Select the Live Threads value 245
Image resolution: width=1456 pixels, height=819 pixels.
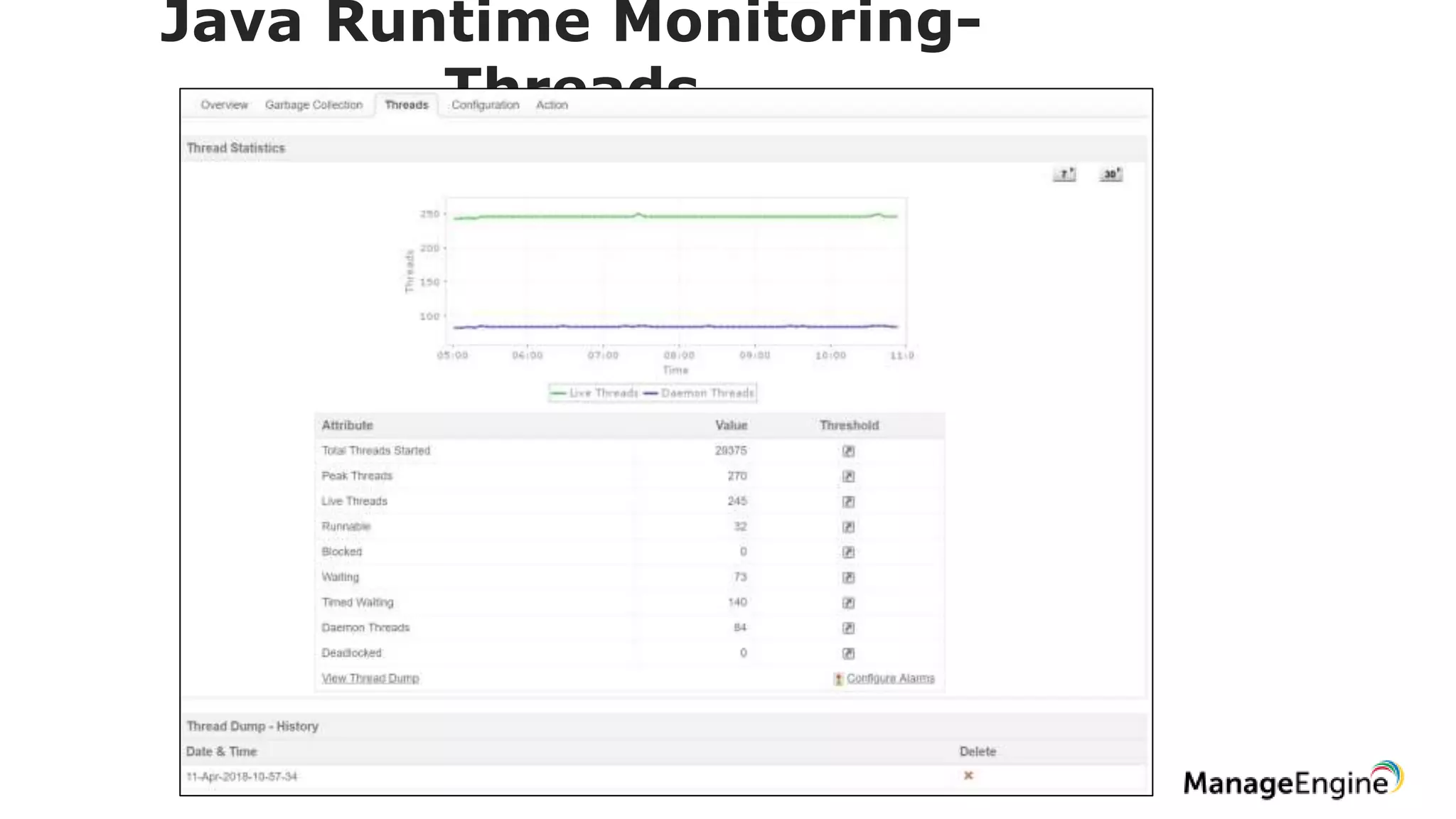pos(737,501)
